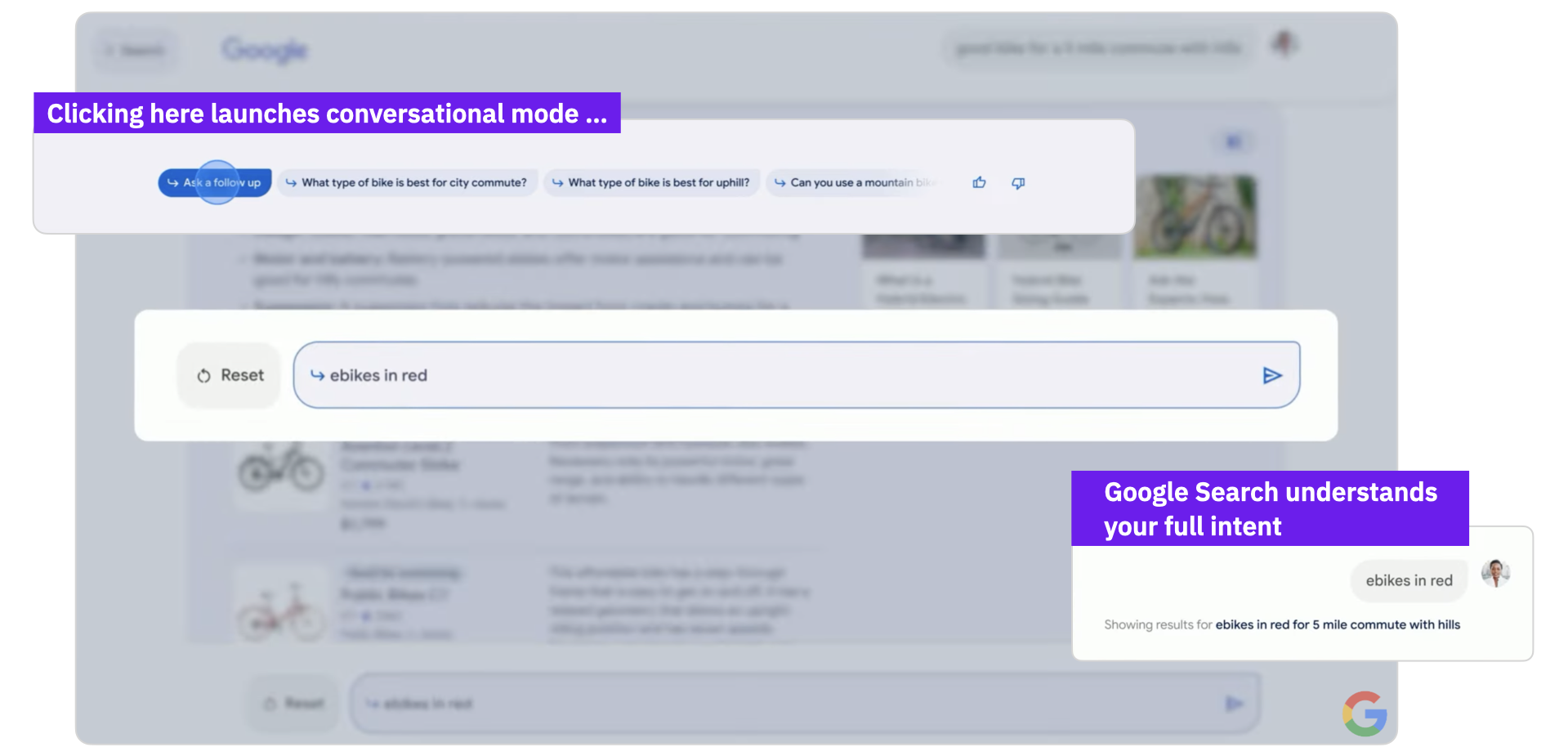Click the thumbs up feedback icon

click(x=979, y=182)
